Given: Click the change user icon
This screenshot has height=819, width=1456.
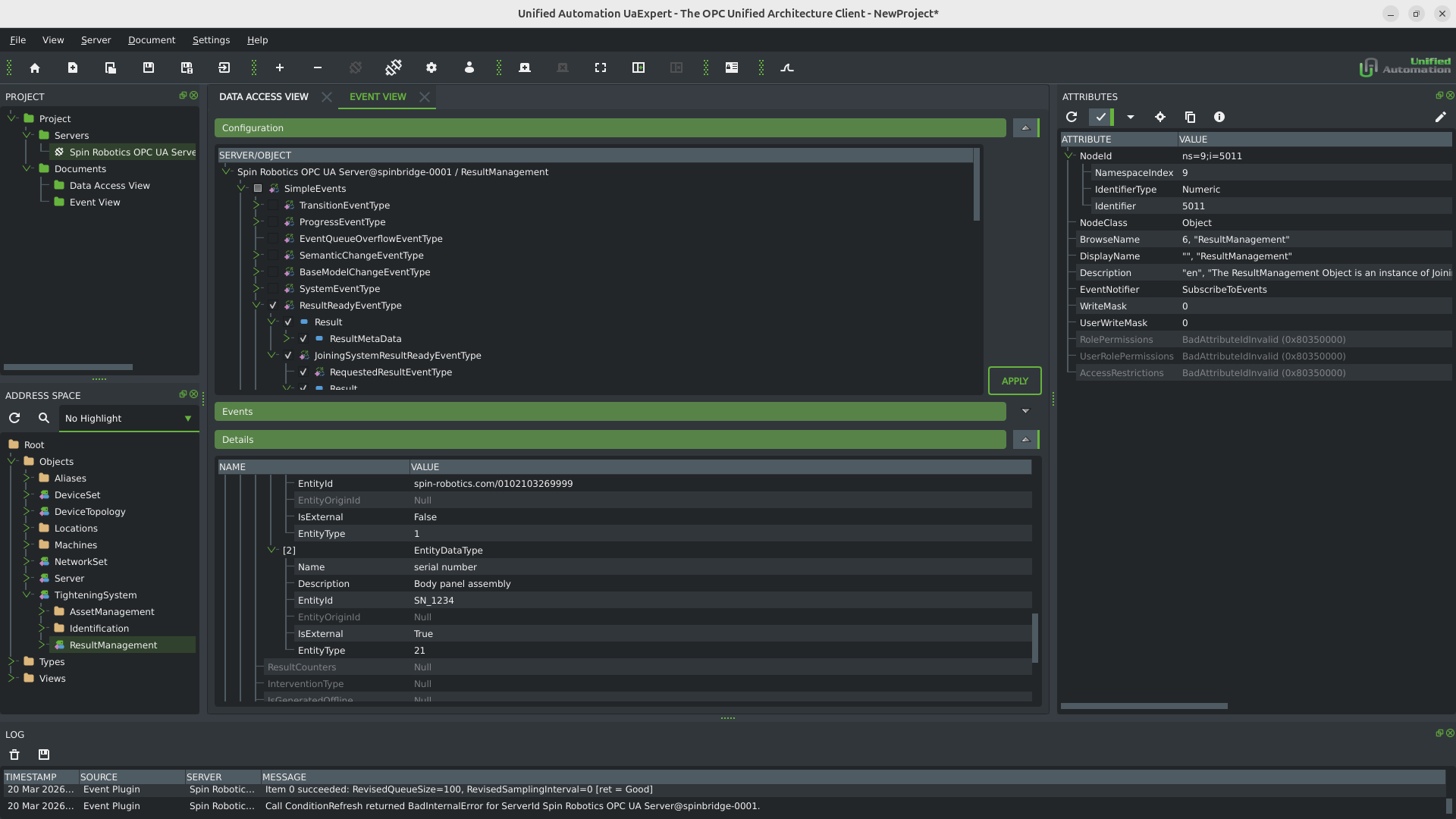Looking at the screenshot, I should pyautogui.click(x=469, y=68).
